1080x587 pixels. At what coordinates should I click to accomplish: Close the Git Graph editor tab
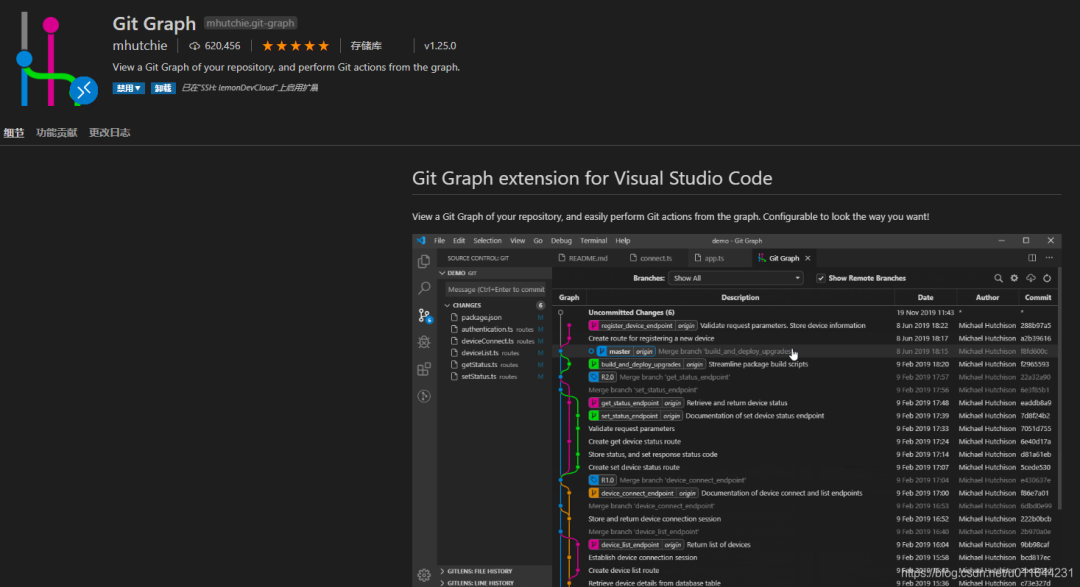point(808,258)
